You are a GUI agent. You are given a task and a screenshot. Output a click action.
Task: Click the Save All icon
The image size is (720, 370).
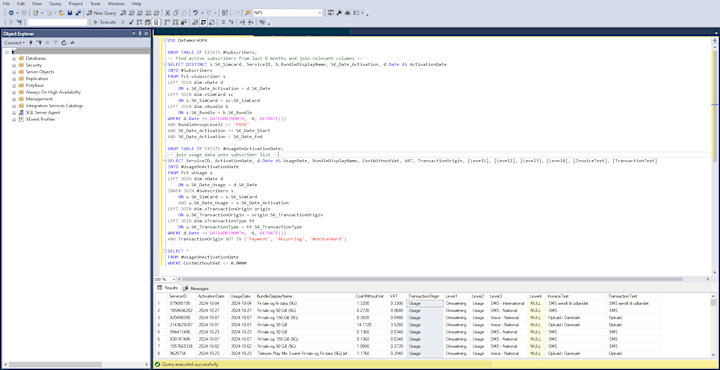[x=78, y=13]
